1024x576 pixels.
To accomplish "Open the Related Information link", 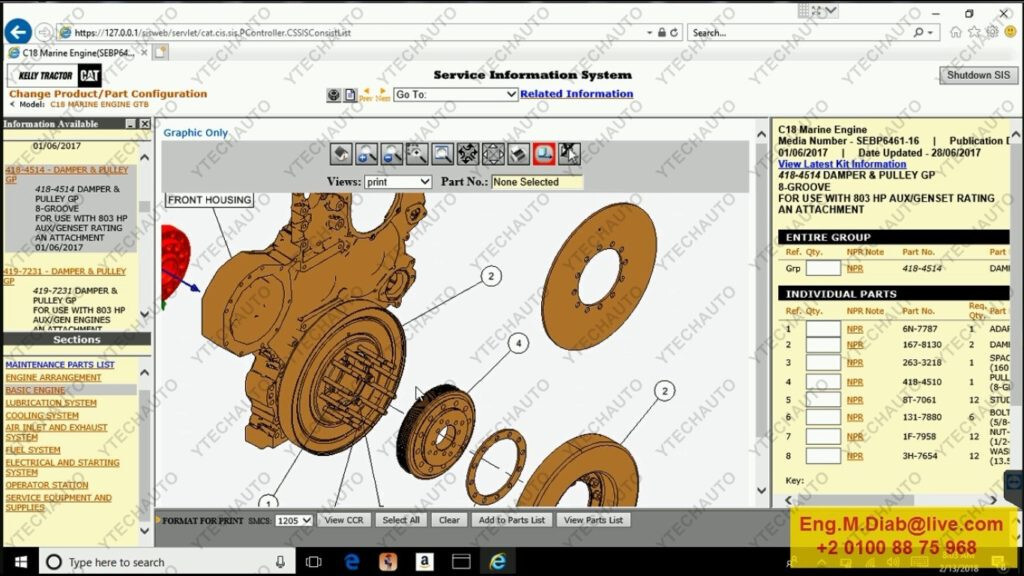I will pyautogui.click(x=577, y=94).
